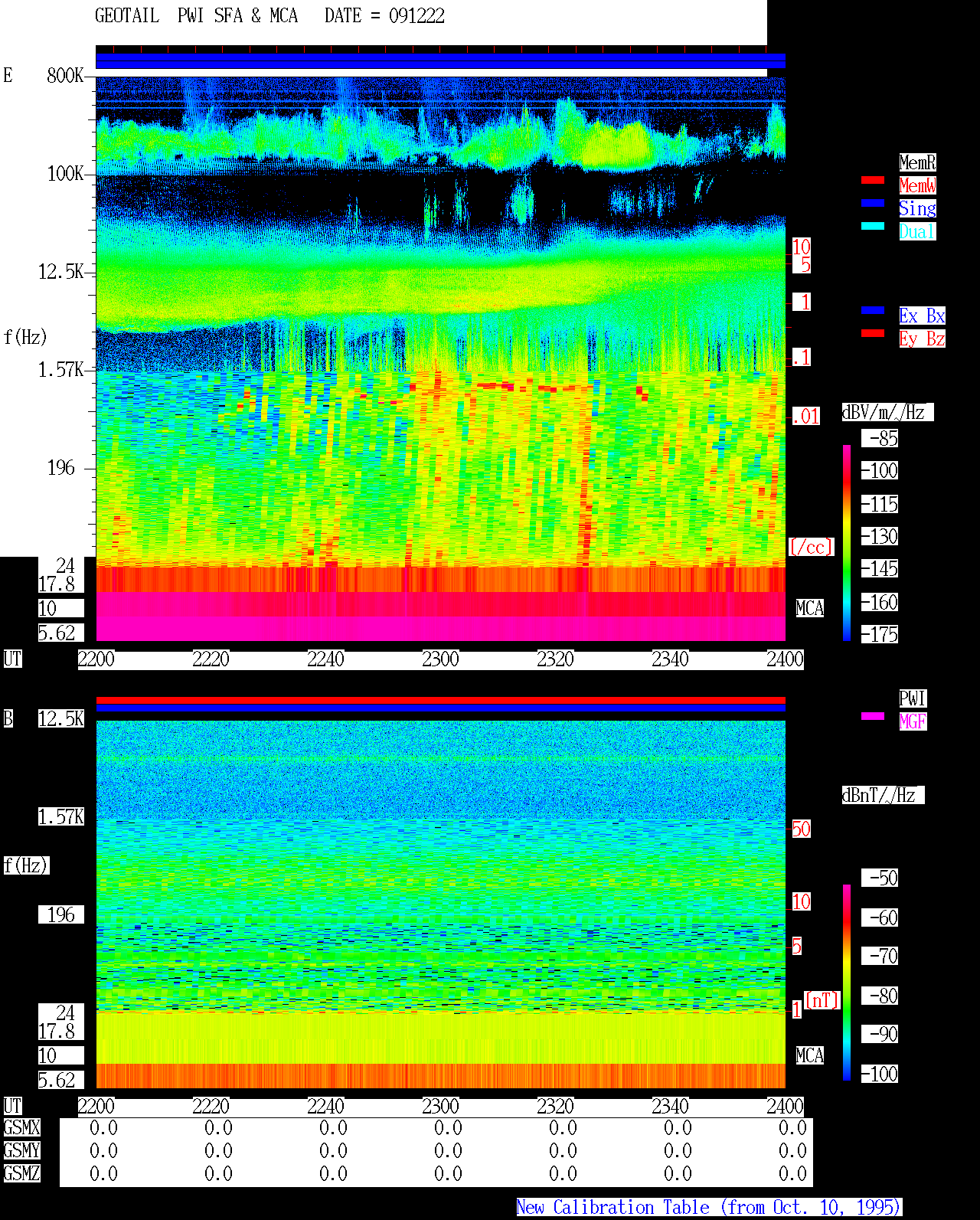Click the [nT] units label
This screenshot has height=1220, width=980.
822,1000
